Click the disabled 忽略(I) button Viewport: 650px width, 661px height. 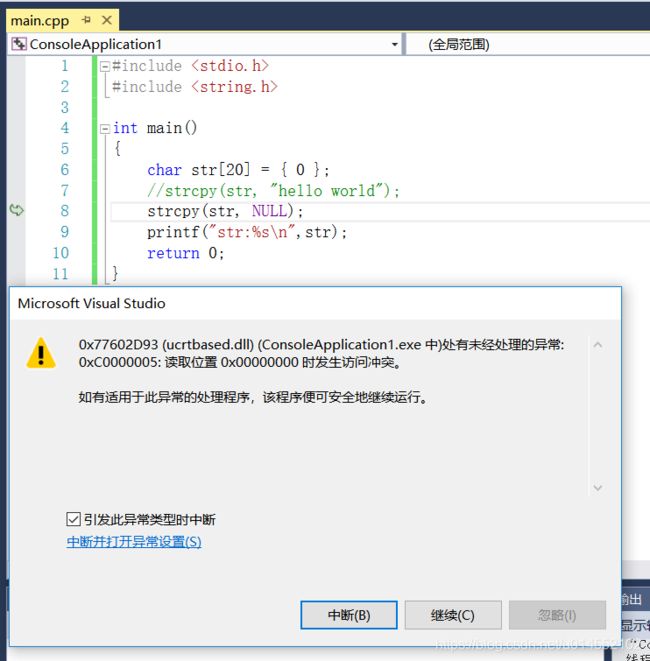(557, 615)
